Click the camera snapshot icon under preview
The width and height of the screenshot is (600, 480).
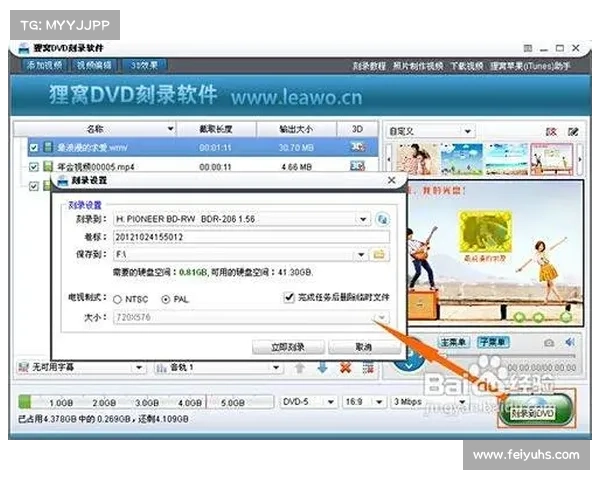pyautogui.click(x=549, y=343)
